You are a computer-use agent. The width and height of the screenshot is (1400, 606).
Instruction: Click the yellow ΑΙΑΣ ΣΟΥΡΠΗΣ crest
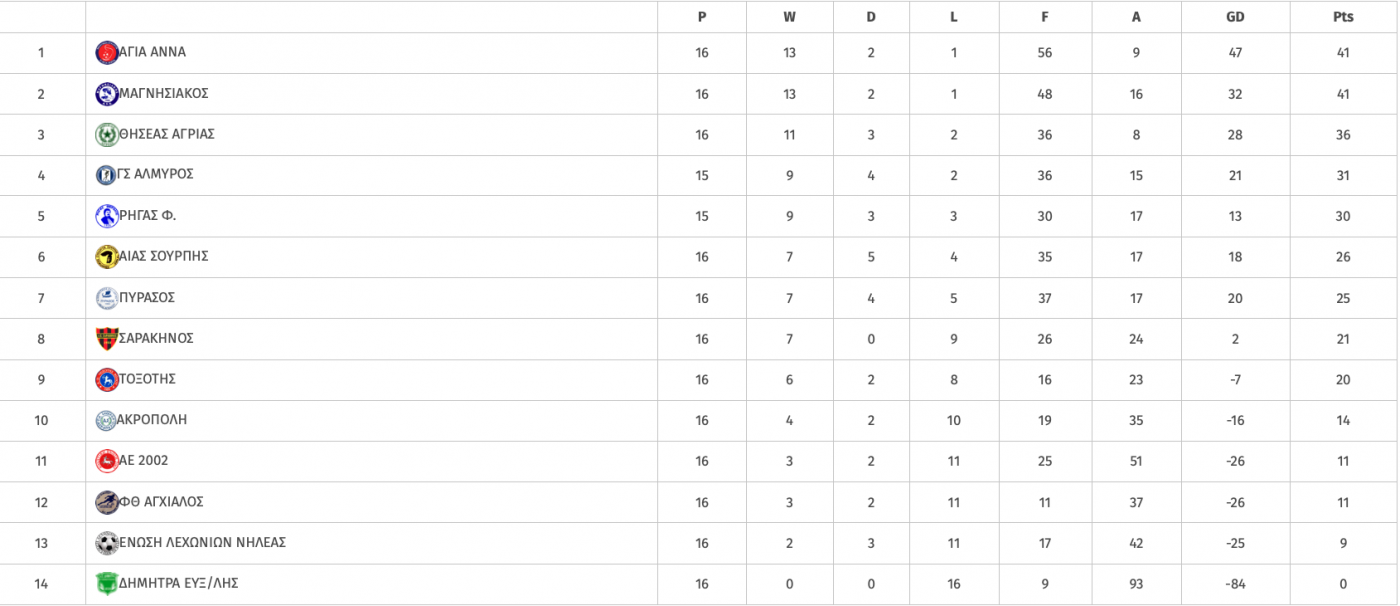click(x=107, y=257)
